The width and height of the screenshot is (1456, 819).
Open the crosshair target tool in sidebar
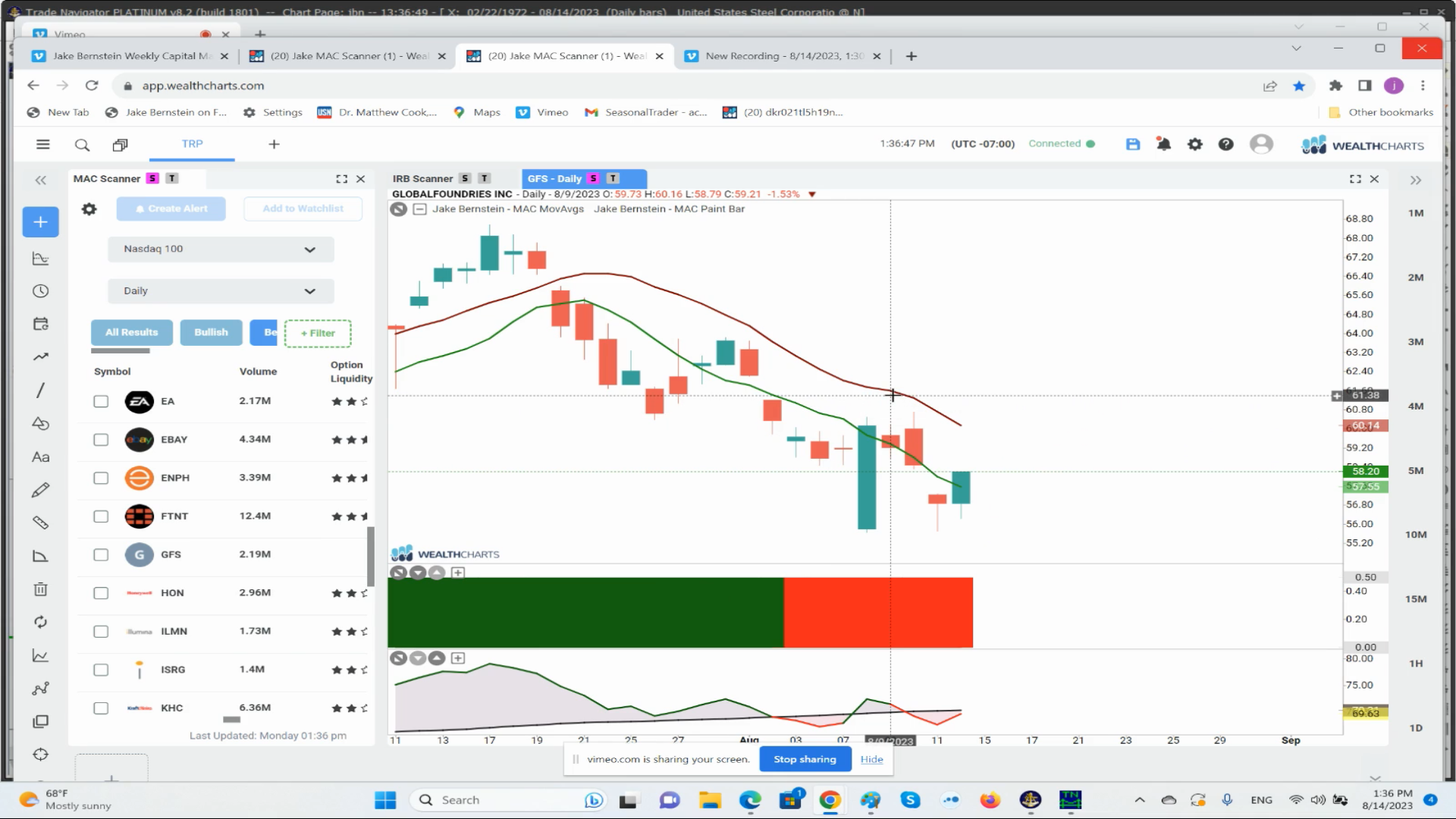[x=41, y=755]
